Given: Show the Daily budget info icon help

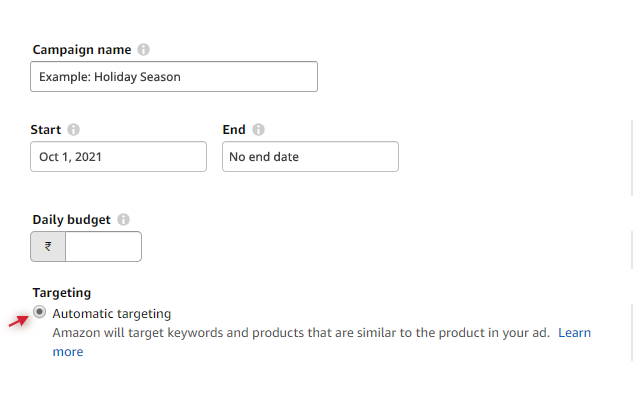Looking at the screenshot, I should [123, 219].
